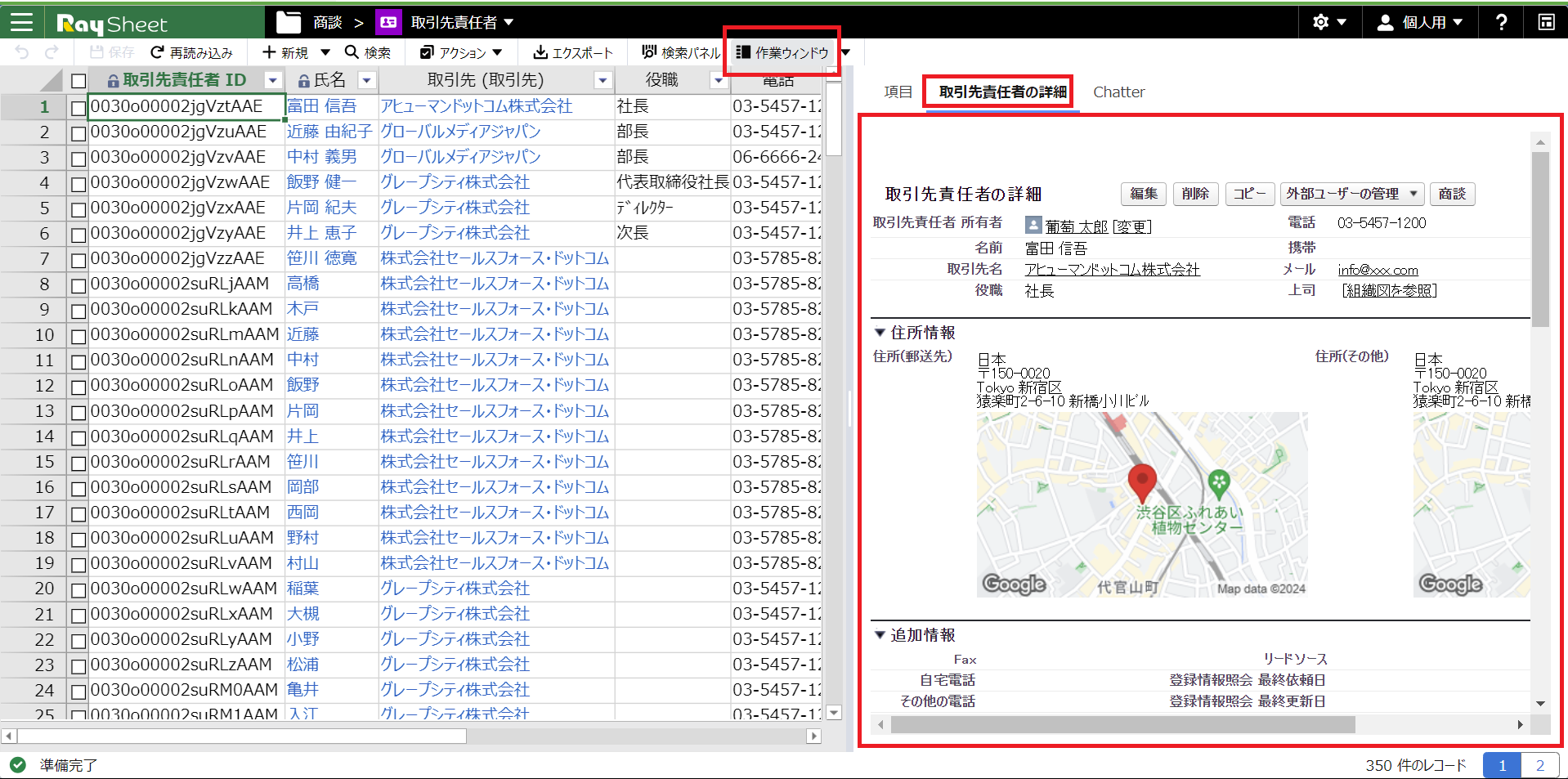Viewport: 1568px width, 779px height.
Task: Switch to the 項目 tab
Action: (x=898, y=92)
